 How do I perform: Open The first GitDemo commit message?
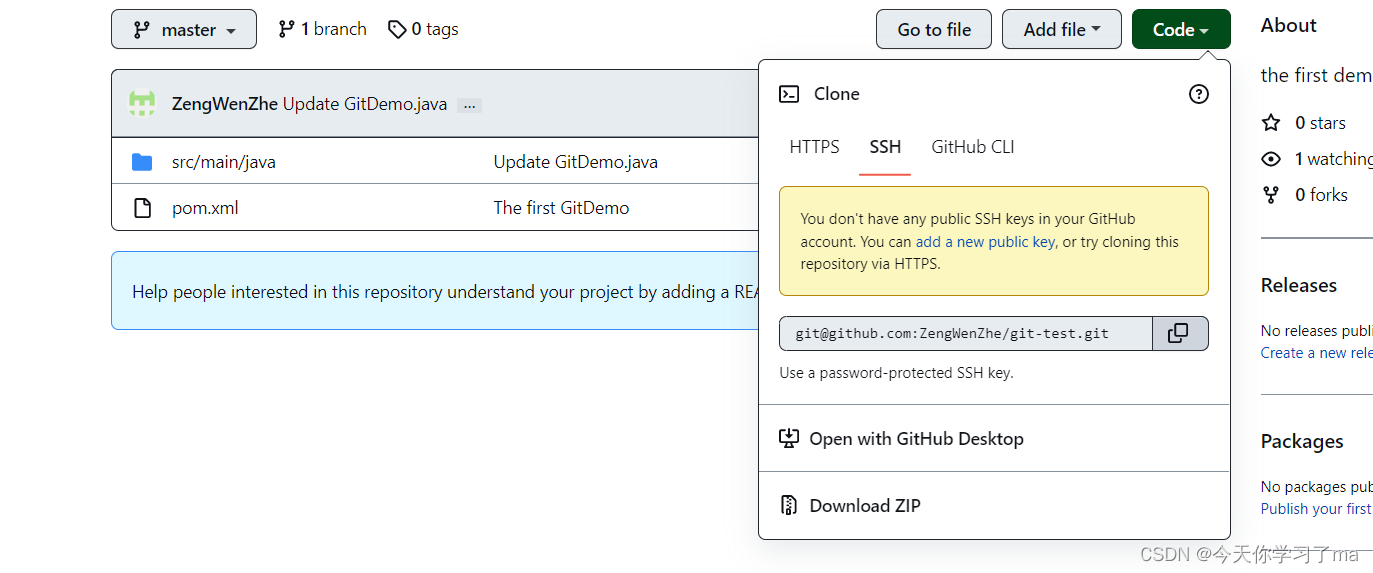[x=562, y=208]
